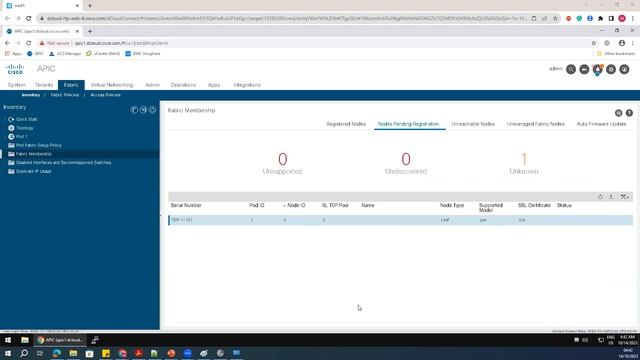Viewport: 640px width, 360px height.
Task: Switch to Auto Firmware Update tab
Action: pos(601,124)
